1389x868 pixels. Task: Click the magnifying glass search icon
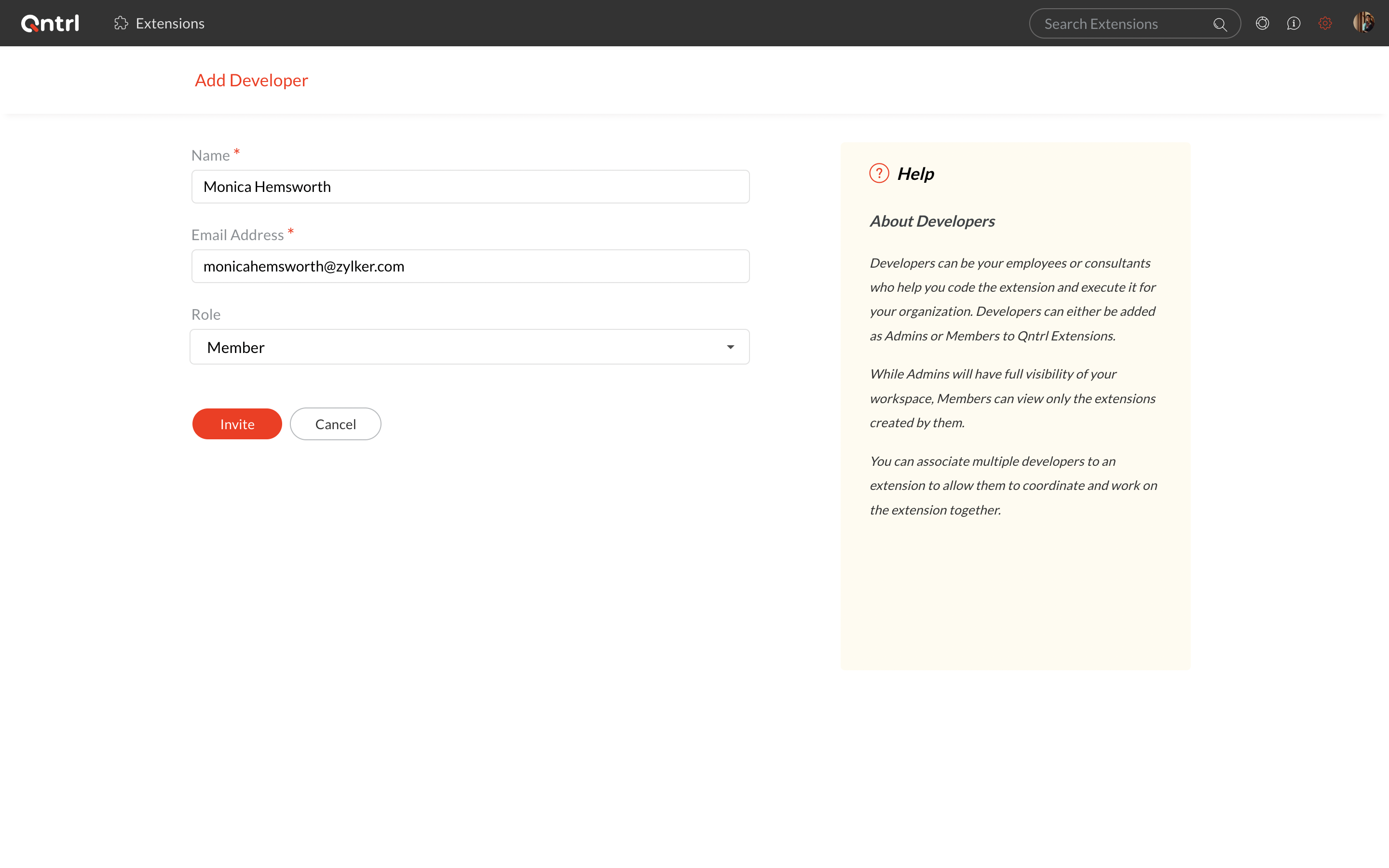click(1220, 24)
